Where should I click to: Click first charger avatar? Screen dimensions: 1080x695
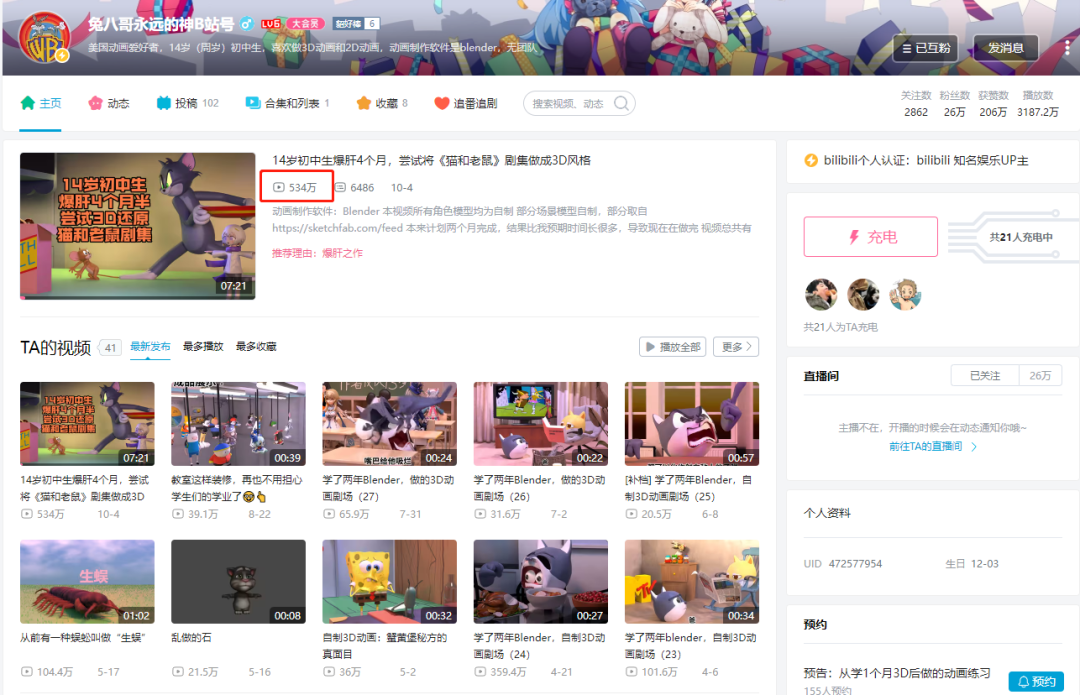coord(821,295)
